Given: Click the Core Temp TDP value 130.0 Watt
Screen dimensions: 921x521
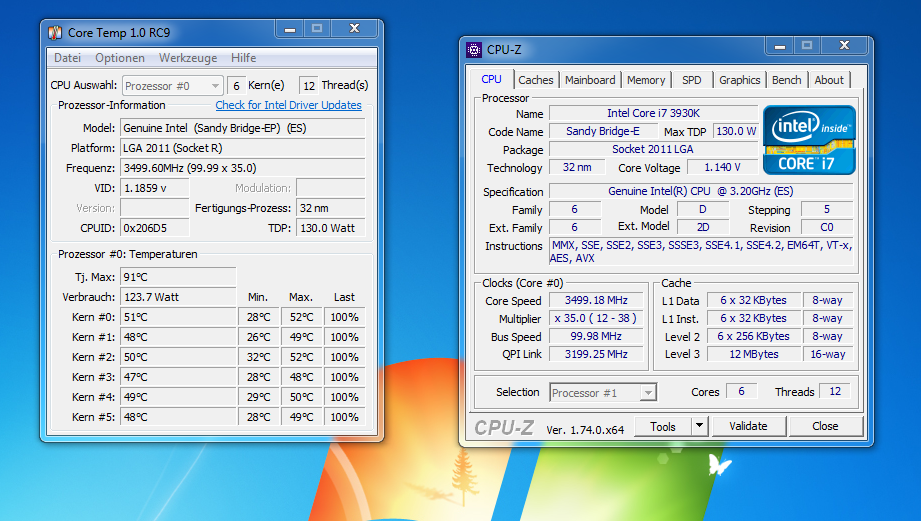Looking at the screenshot, I should click(x=331, y=228).
